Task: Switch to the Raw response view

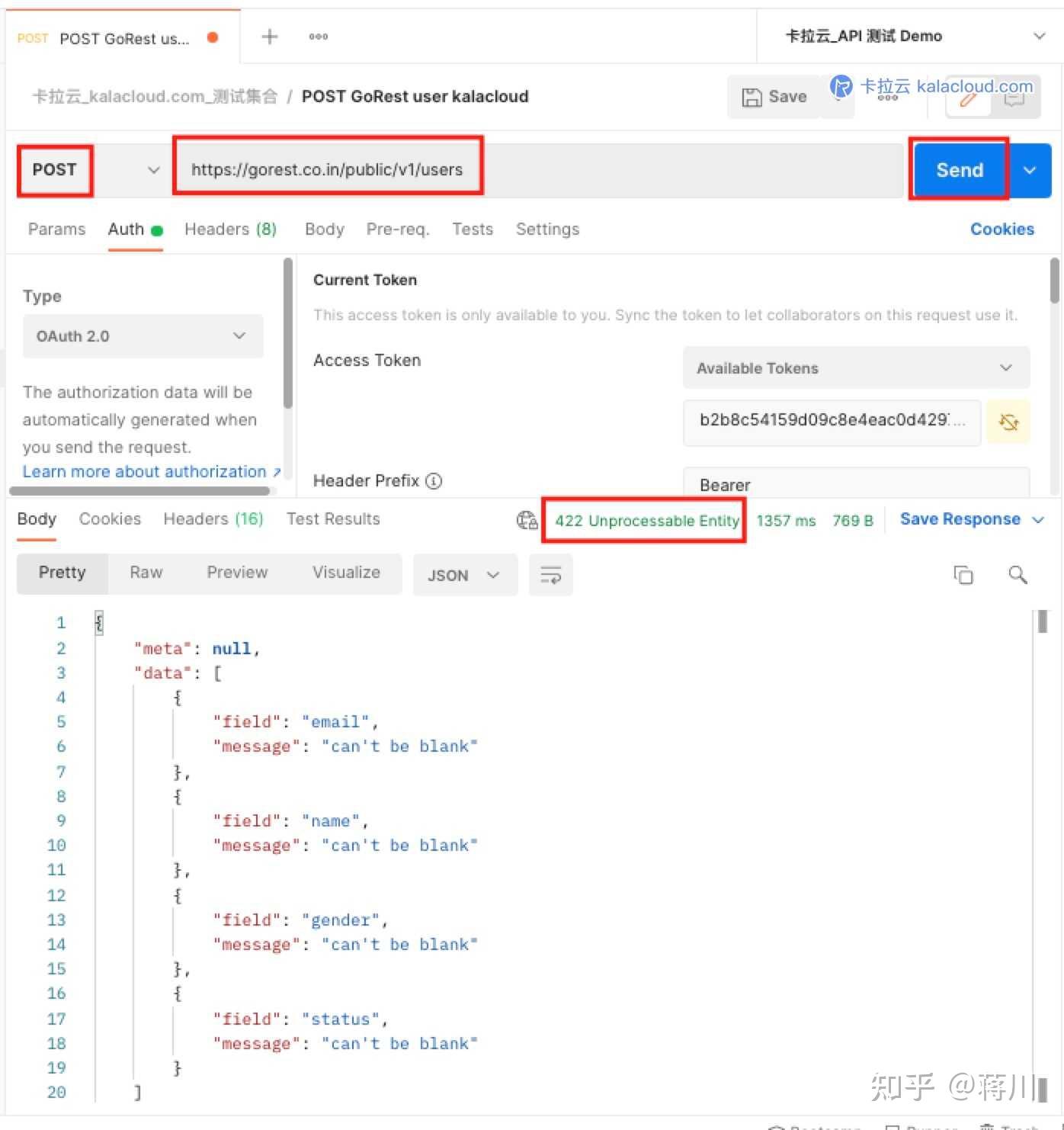Action: (146, 573)
